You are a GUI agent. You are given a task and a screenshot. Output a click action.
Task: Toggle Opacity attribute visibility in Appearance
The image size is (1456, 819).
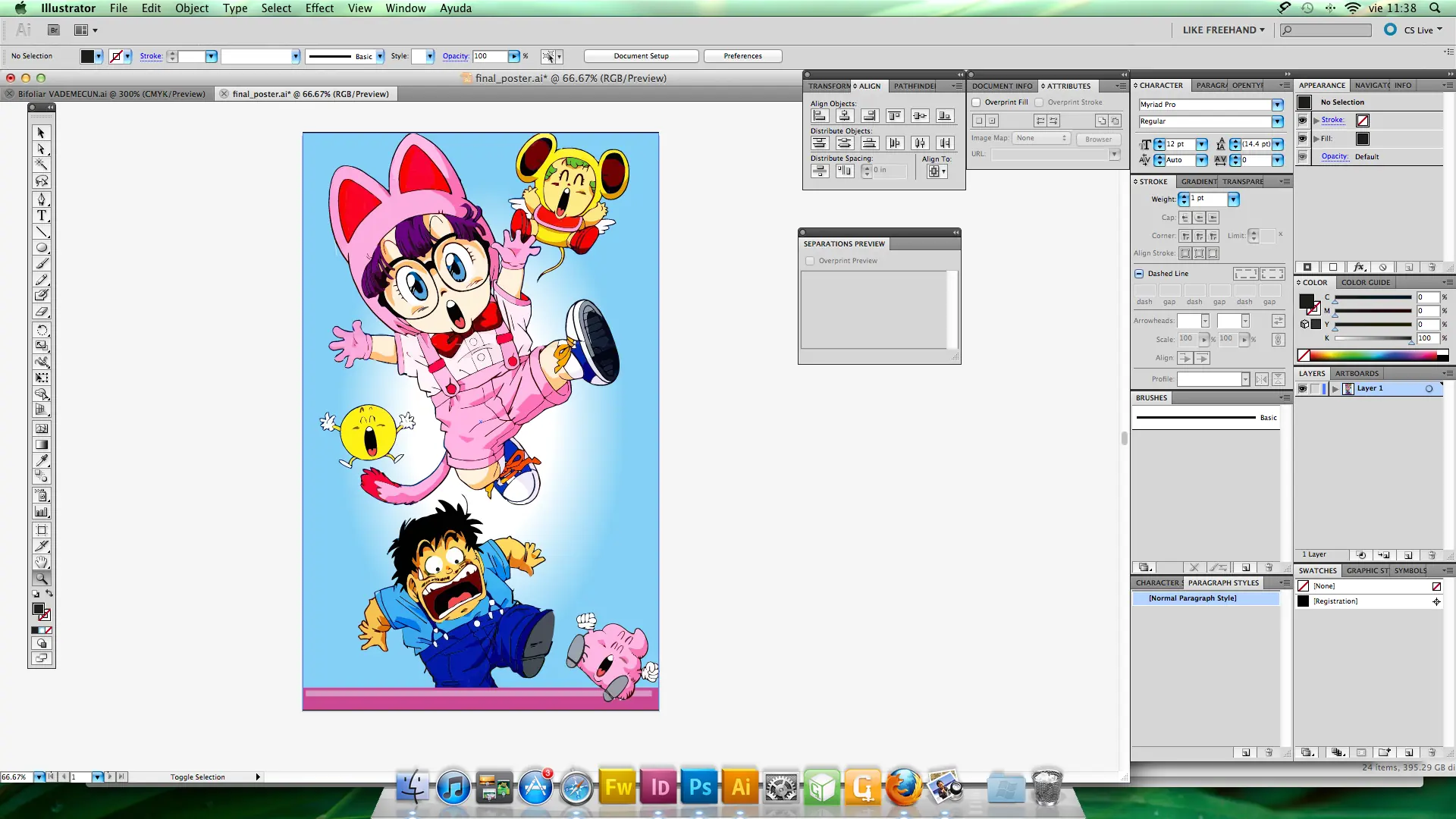(1302, 157)
